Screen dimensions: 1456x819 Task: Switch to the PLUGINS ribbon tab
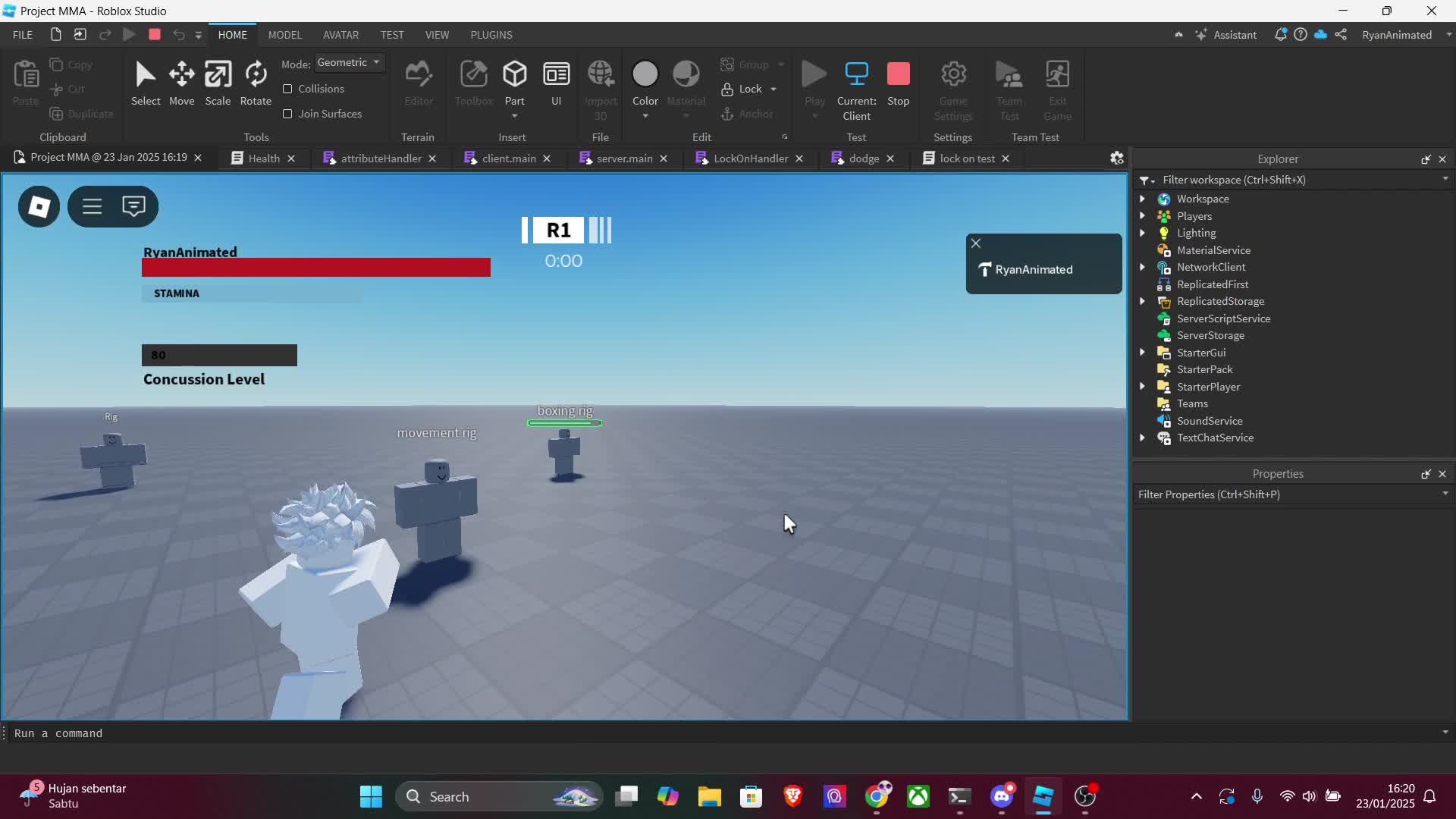pos(491,35)
